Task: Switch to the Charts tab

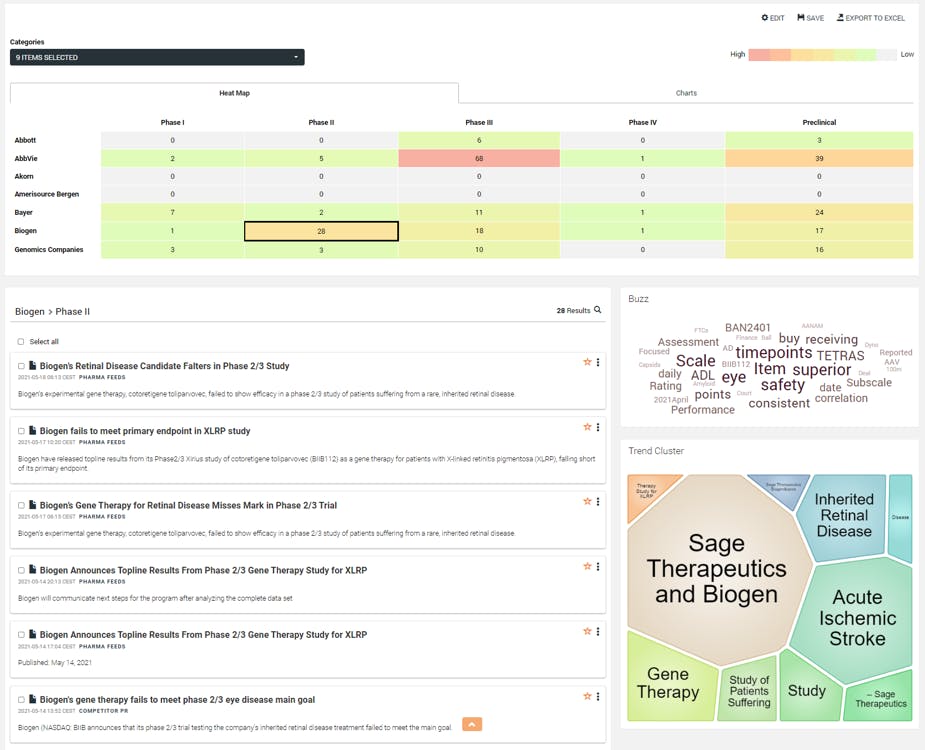Action: [686, 93]
